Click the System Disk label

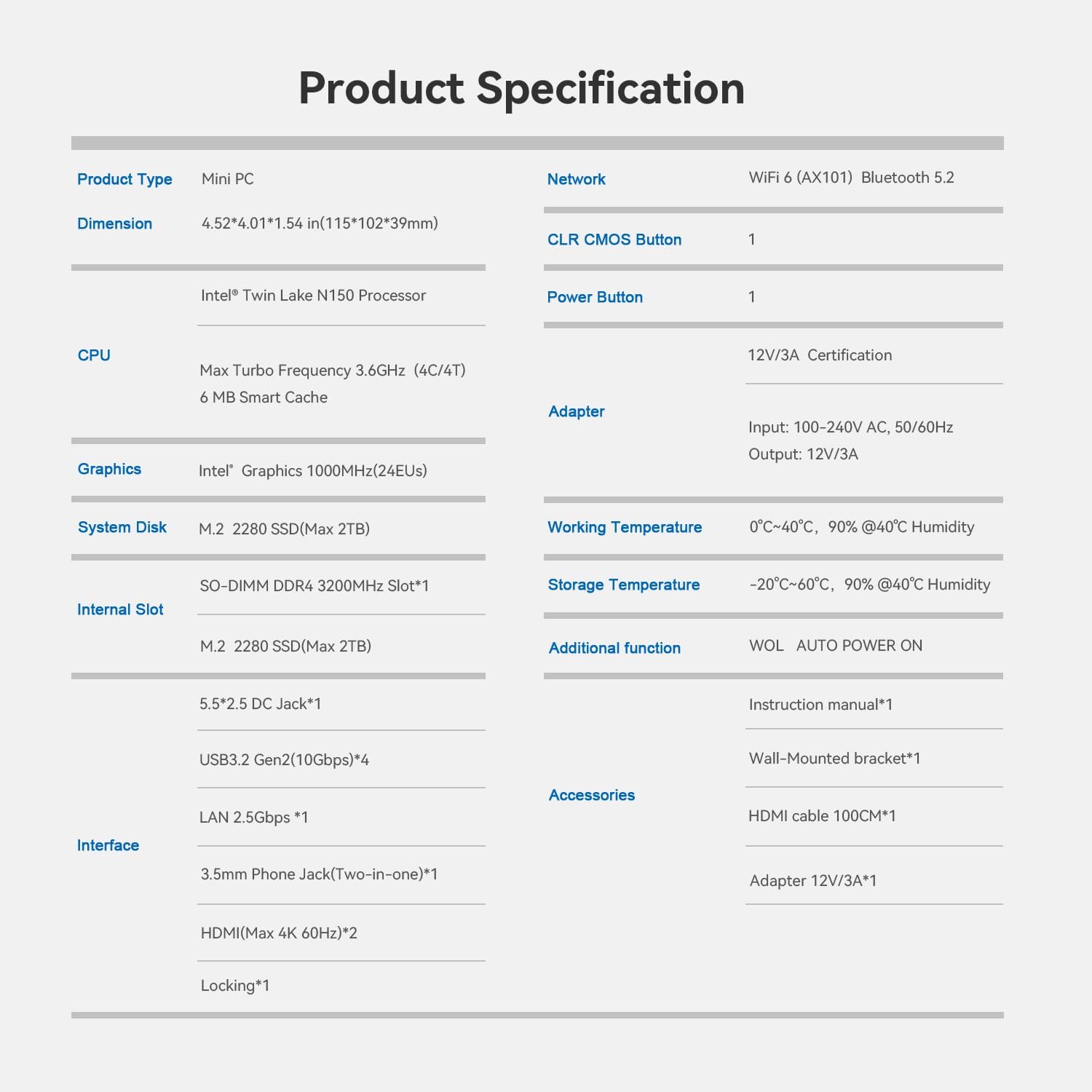pyautogui.click(x=122, y=527)
